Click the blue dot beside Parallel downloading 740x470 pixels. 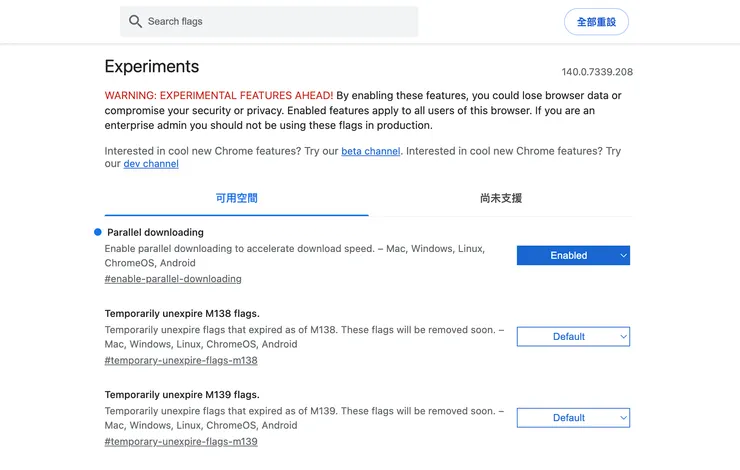pyautogui.click(x=97, y=232)
